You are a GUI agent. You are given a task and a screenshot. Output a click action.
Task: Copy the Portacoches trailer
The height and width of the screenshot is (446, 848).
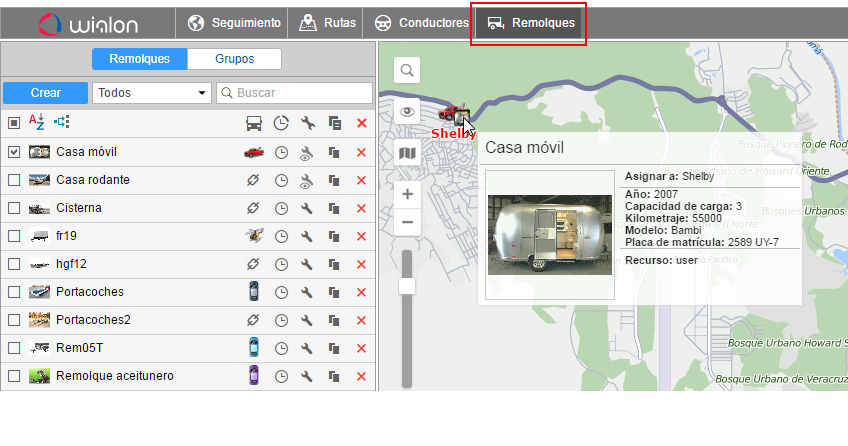(x=335, y=292)
